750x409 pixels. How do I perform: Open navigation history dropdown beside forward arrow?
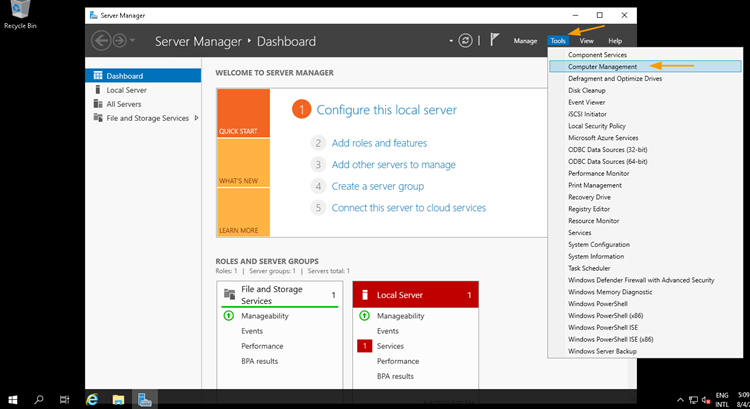(x=132, y=41)
